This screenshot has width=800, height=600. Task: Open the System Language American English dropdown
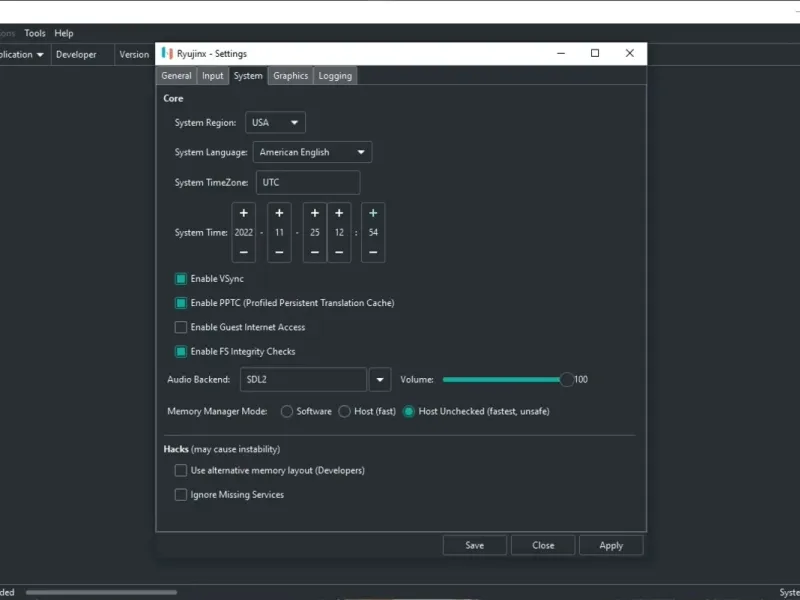click(312, 152)
